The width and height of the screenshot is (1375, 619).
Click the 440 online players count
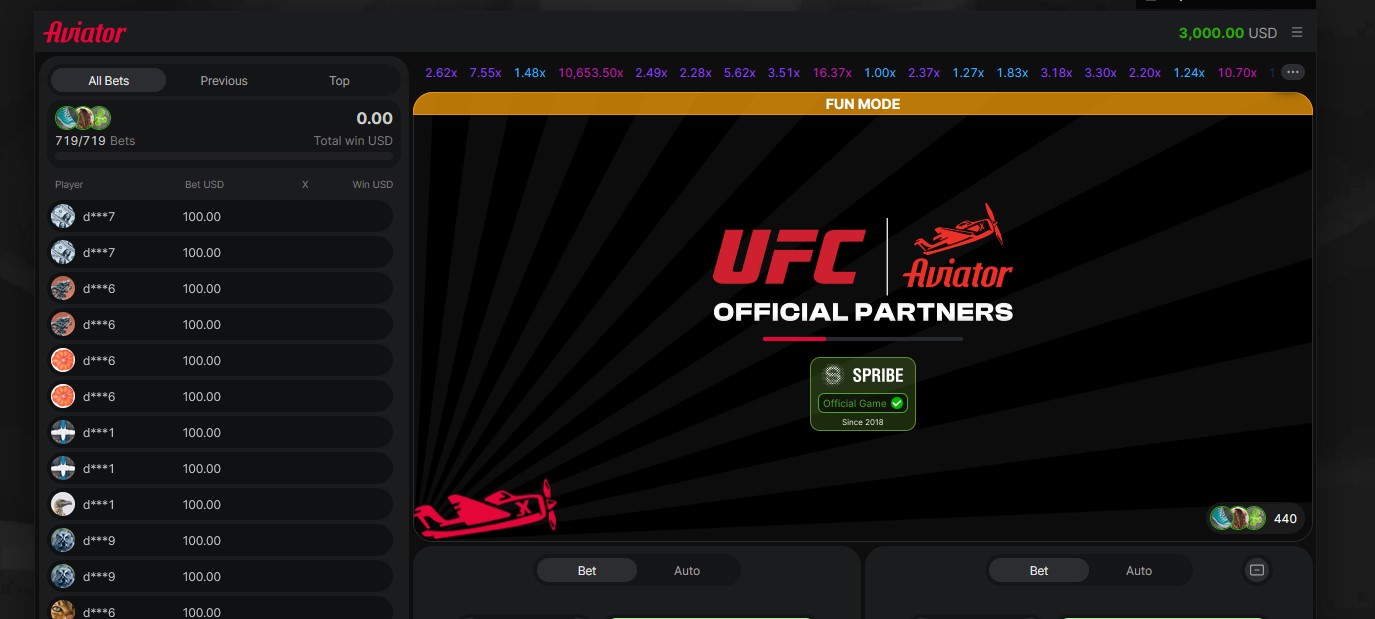tap(1285, 518)
